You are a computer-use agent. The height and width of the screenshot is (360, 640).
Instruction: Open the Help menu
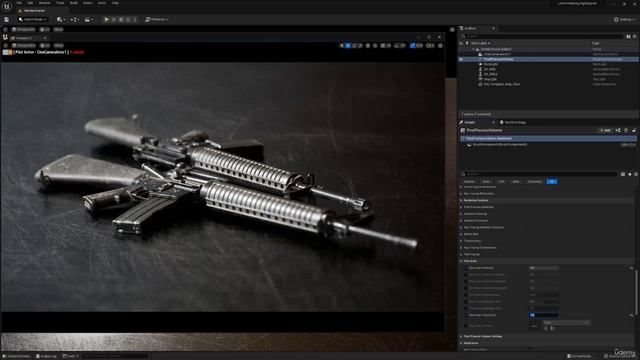tap(115, 3)
